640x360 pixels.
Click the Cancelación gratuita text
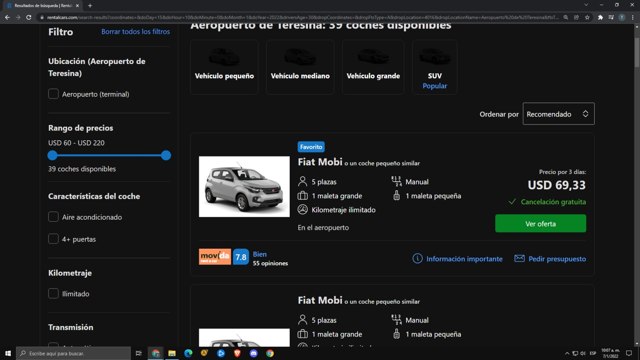coord(553,202)
